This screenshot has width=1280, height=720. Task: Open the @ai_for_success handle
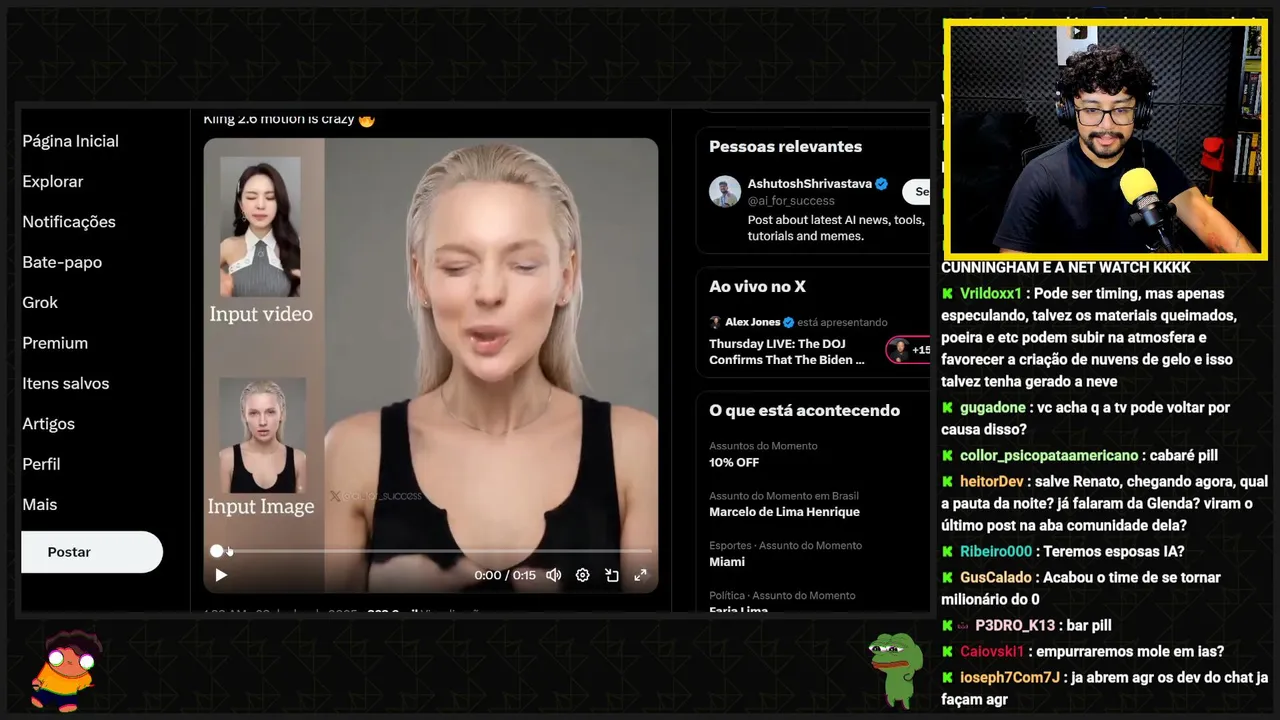coord(791,201)
